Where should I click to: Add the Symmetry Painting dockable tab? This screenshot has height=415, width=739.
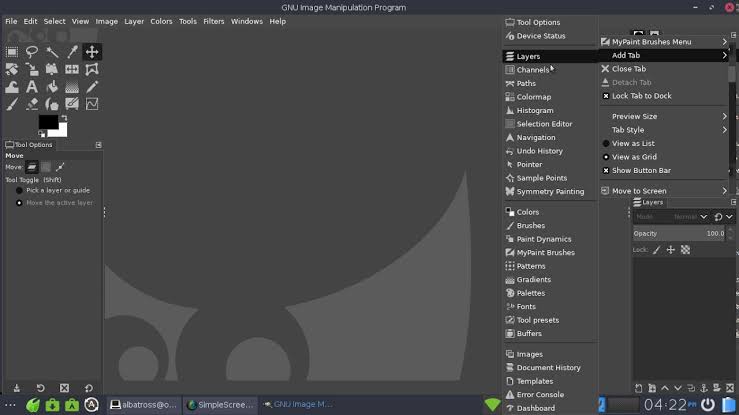pyautogui.click(x=550, y=192)
